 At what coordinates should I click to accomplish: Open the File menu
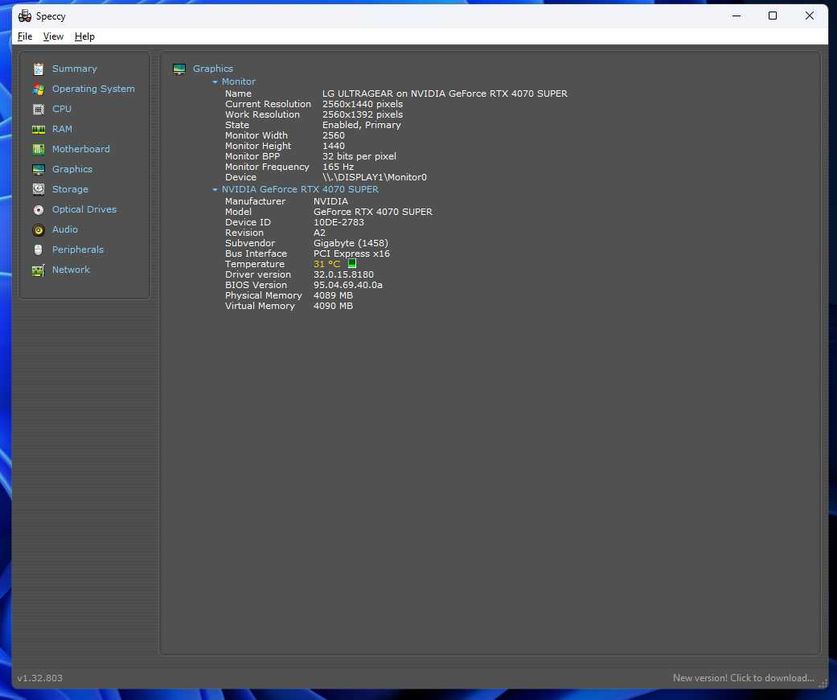[25, 36]
